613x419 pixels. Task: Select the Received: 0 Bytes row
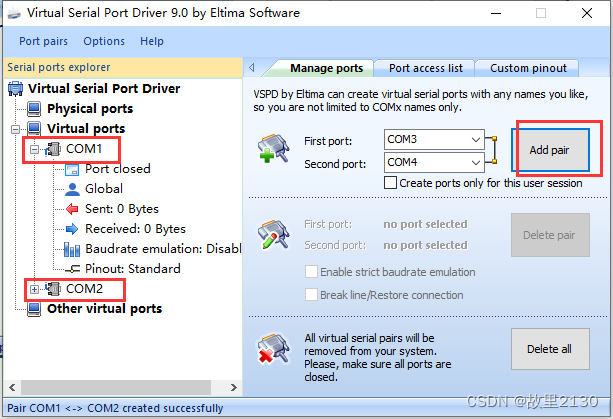point(135,229)
